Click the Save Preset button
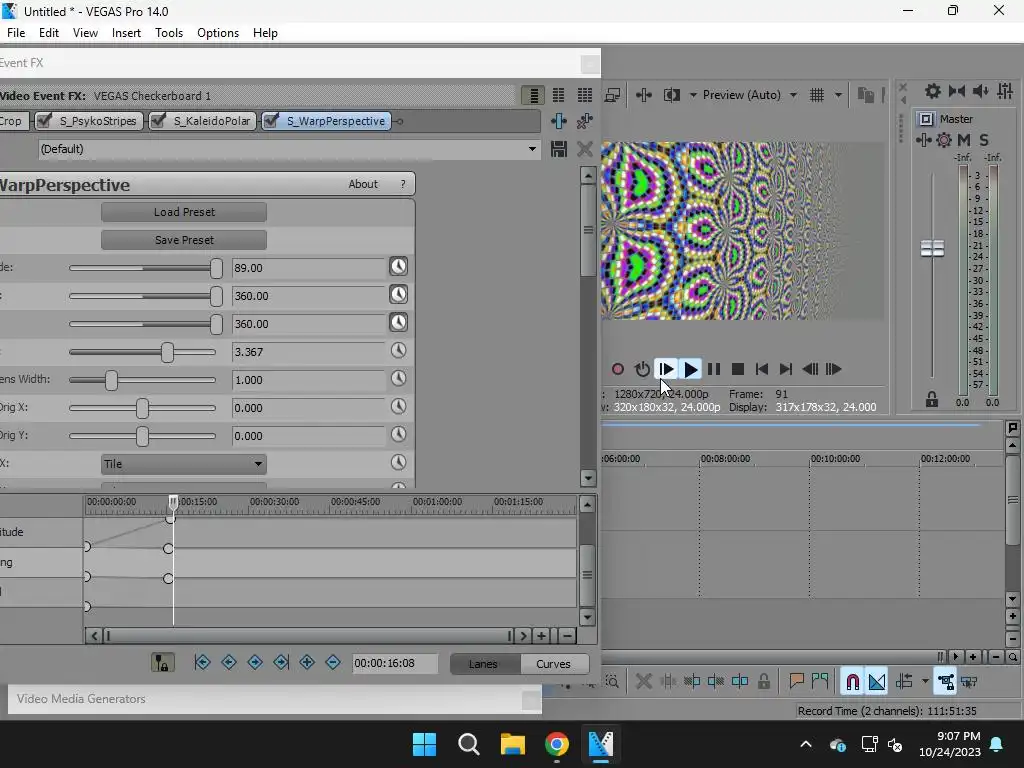Screen dimensions: 1024x768 tap(184, 240)
